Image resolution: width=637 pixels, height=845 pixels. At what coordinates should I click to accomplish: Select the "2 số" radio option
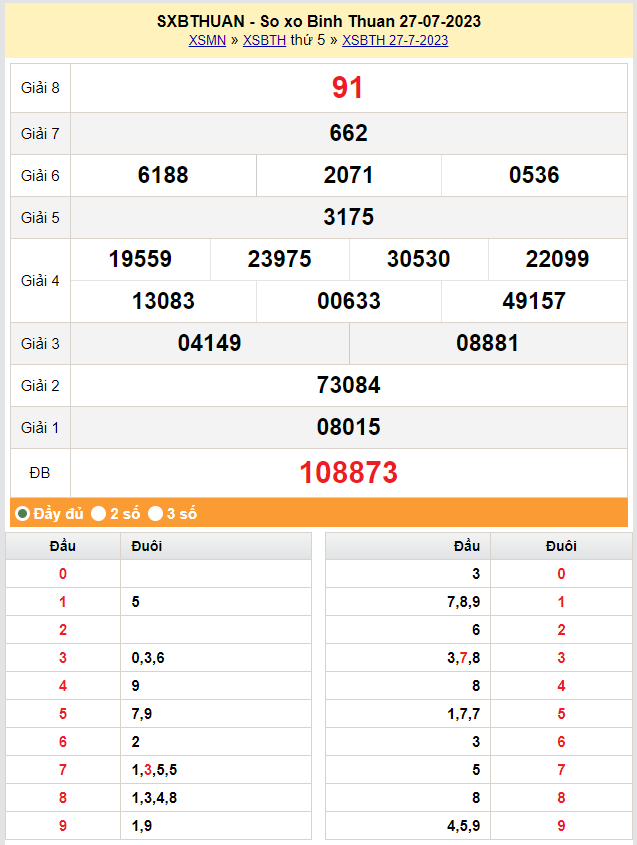99,514
